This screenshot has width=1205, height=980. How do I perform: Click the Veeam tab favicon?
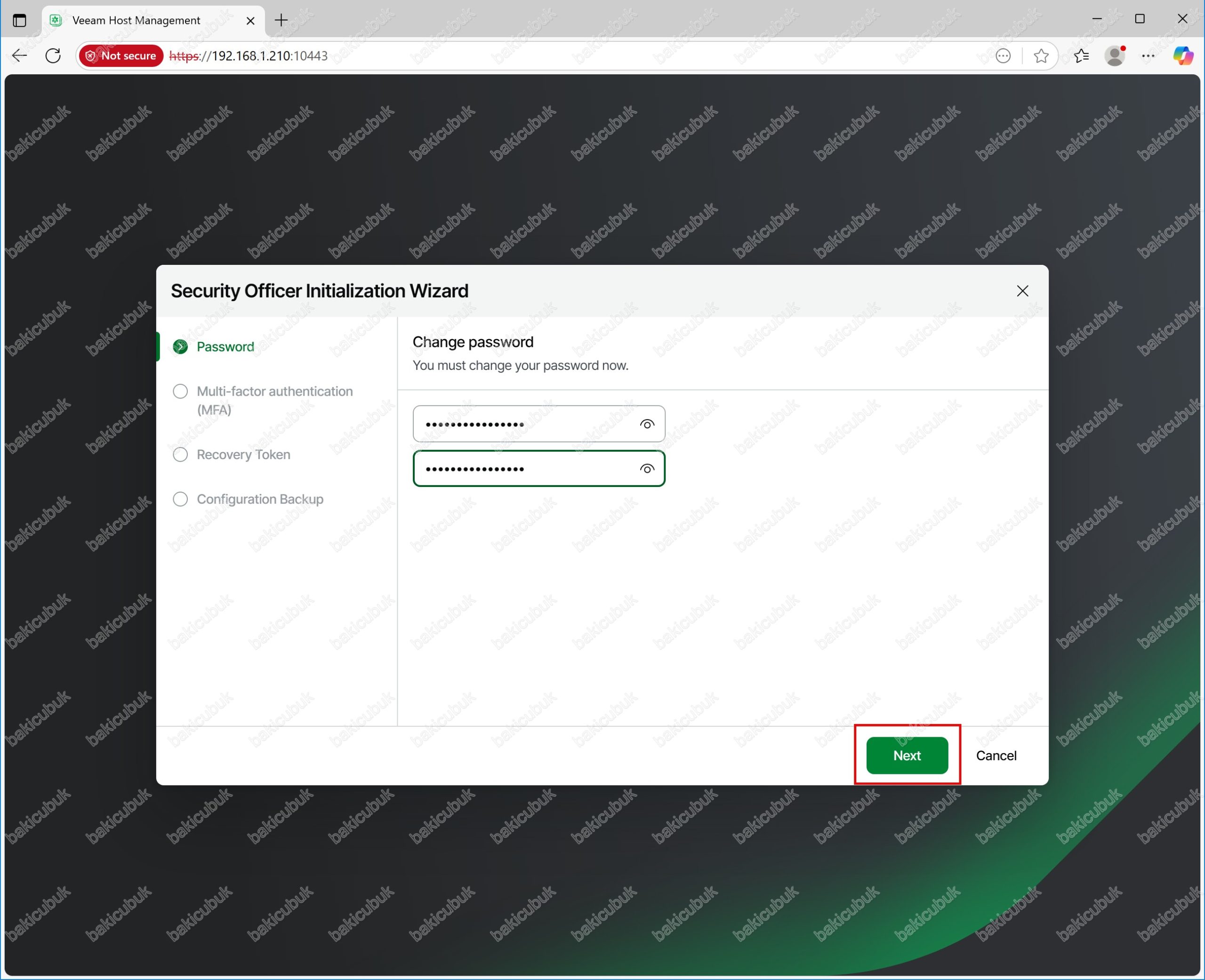coord(56,20)
